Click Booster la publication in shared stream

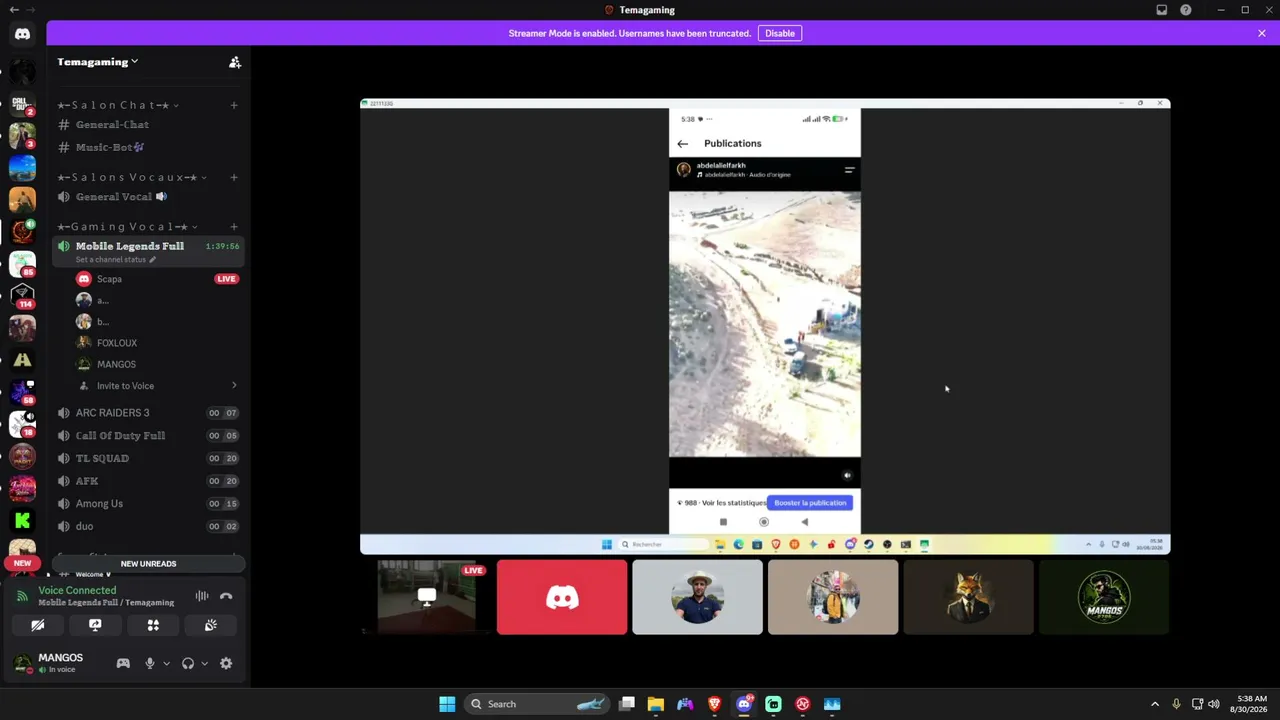[x=810, y=503]
